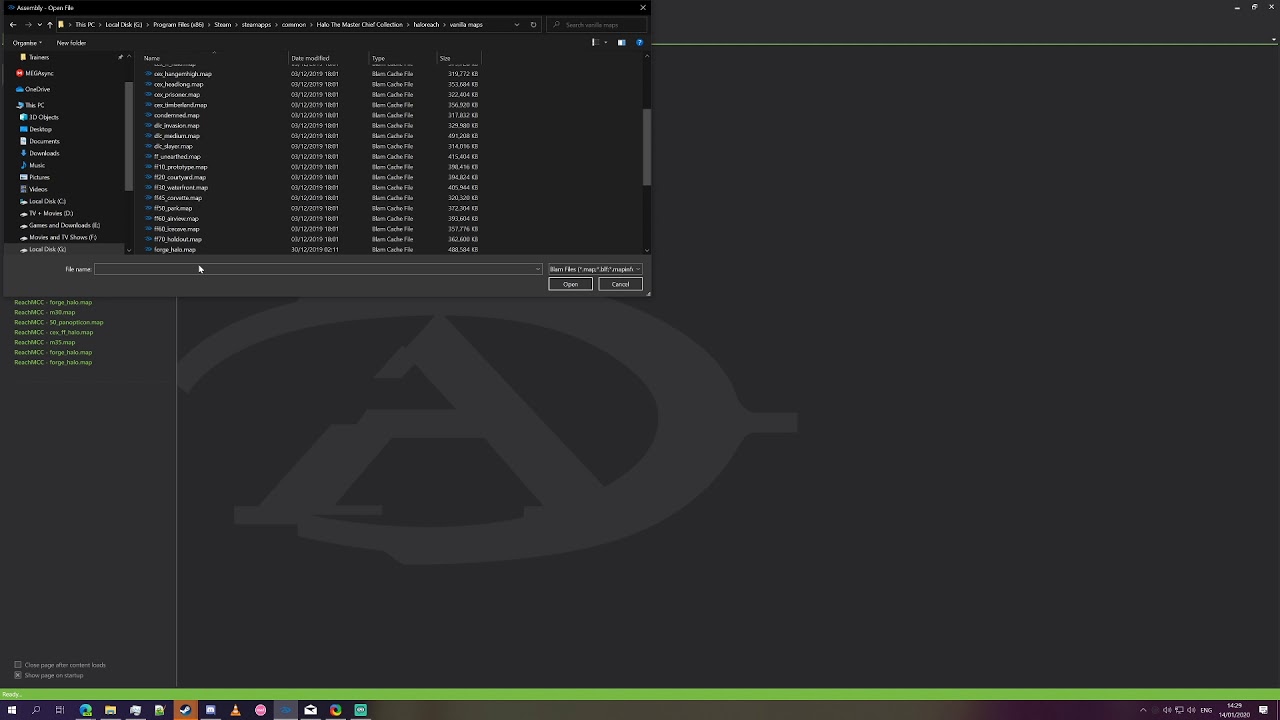
Task: Open recent locations dropdown arrow
Action: [x=39, y=24]
